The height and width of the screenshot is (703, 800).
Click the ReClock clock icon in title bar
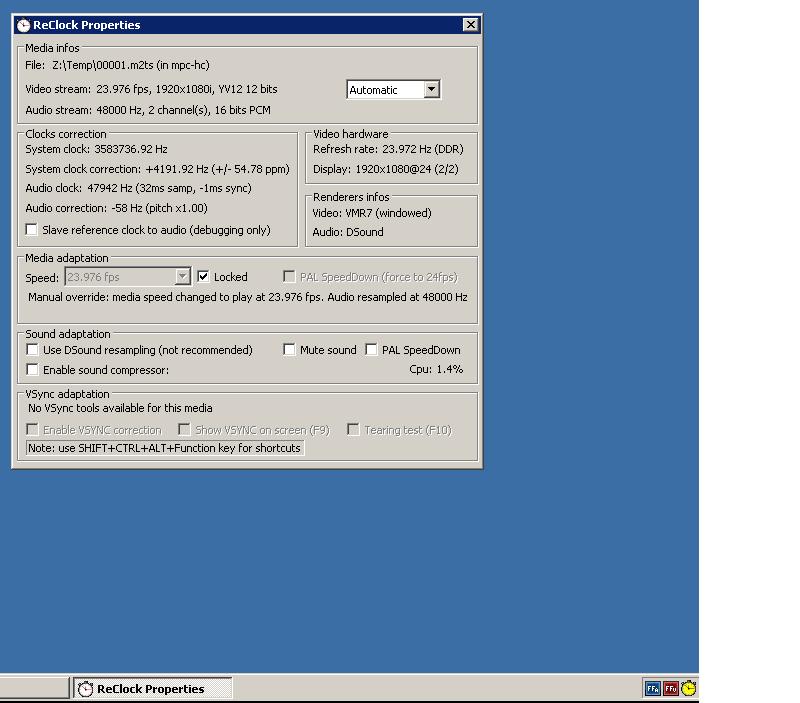pos(23,25)
